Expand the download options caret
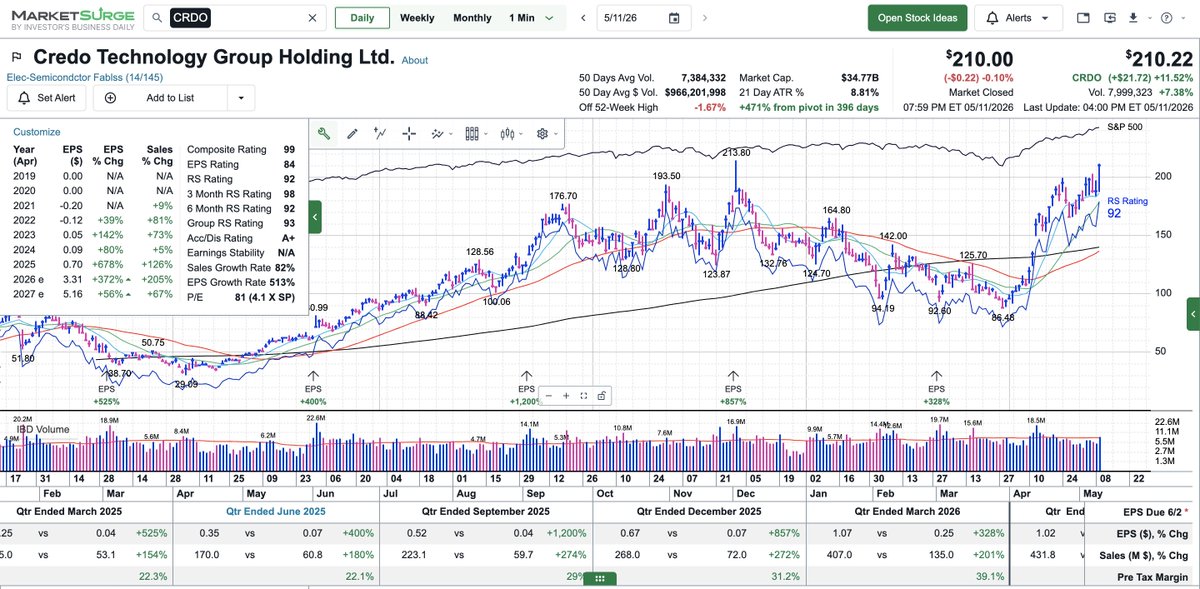1200x589 pixels. 1148,18
